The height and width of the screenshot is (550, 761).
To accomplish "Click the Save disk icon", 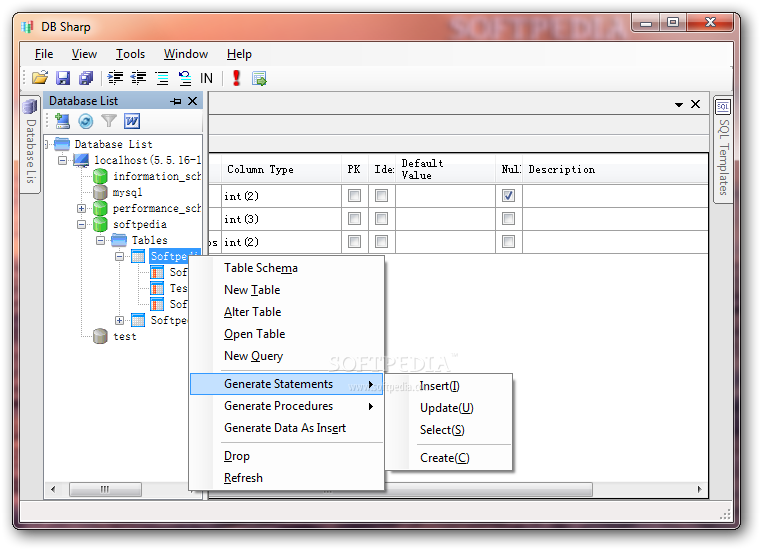I will 63,78.
